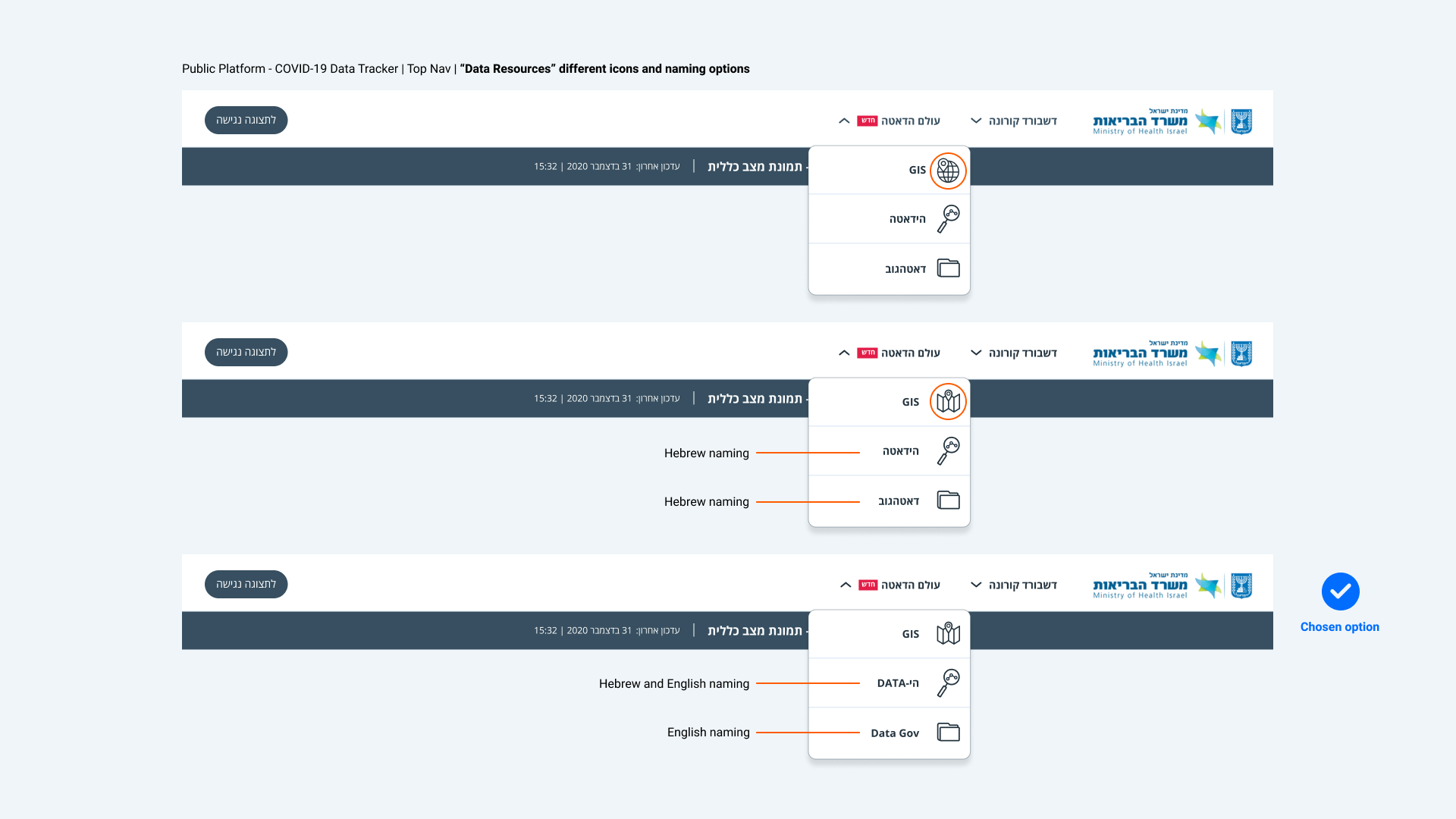Click the magnifier icon beside DATA-הי
This screenshot has height=819, width=1456.
coord(948,683)
